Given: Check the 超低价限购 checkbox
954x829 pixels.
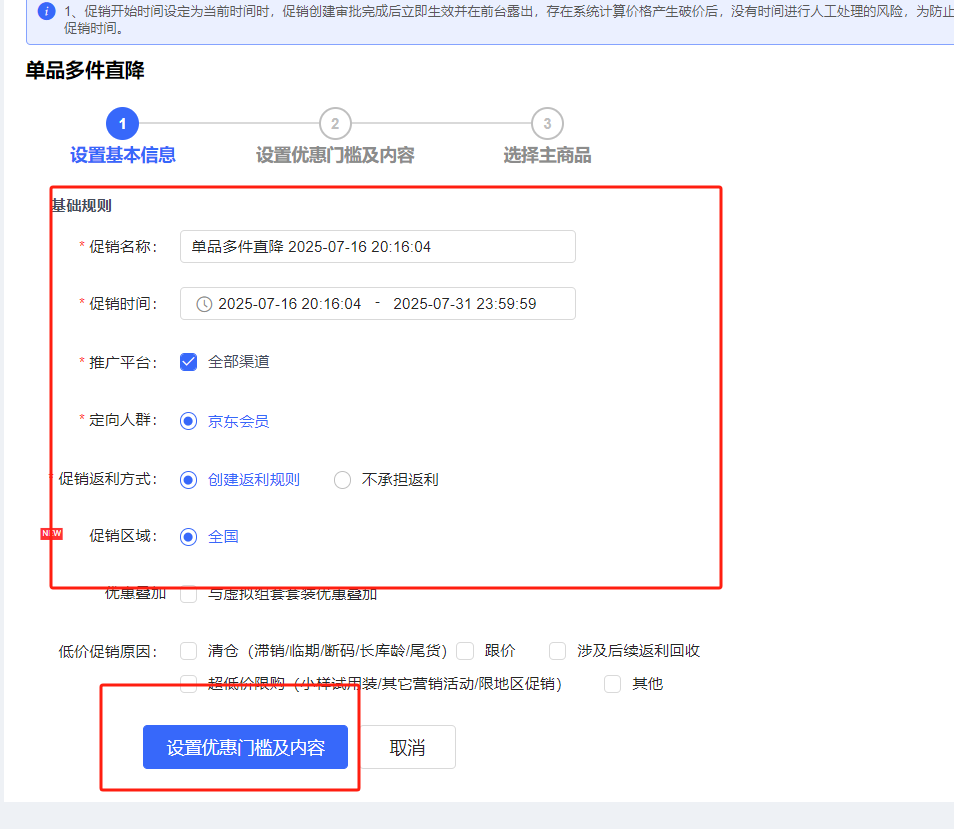Looking at the screenshot, I should click(188, 684).
